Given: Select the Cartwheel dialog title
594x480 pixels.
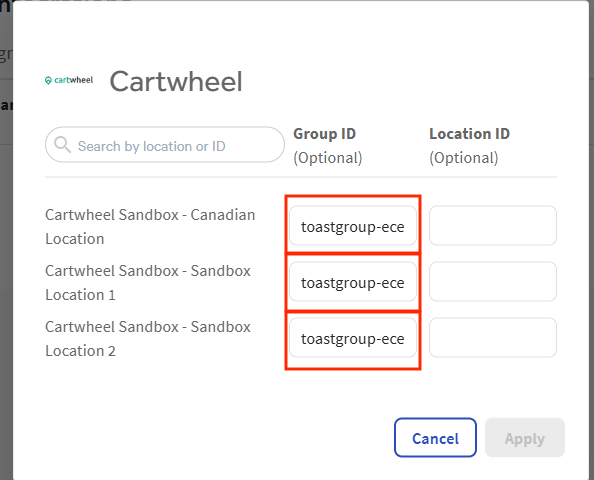Looking at the screenshot, I should pos(176,81).
